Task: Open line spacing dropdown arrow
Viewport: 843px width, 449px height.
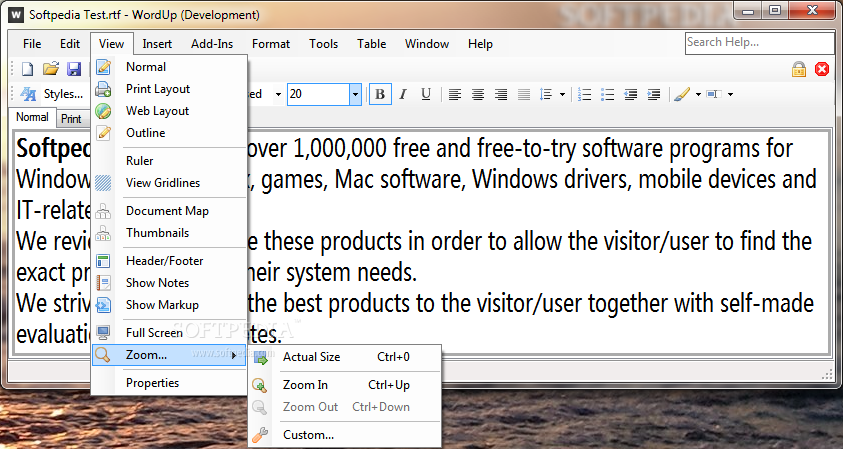Action: [562, 95]
